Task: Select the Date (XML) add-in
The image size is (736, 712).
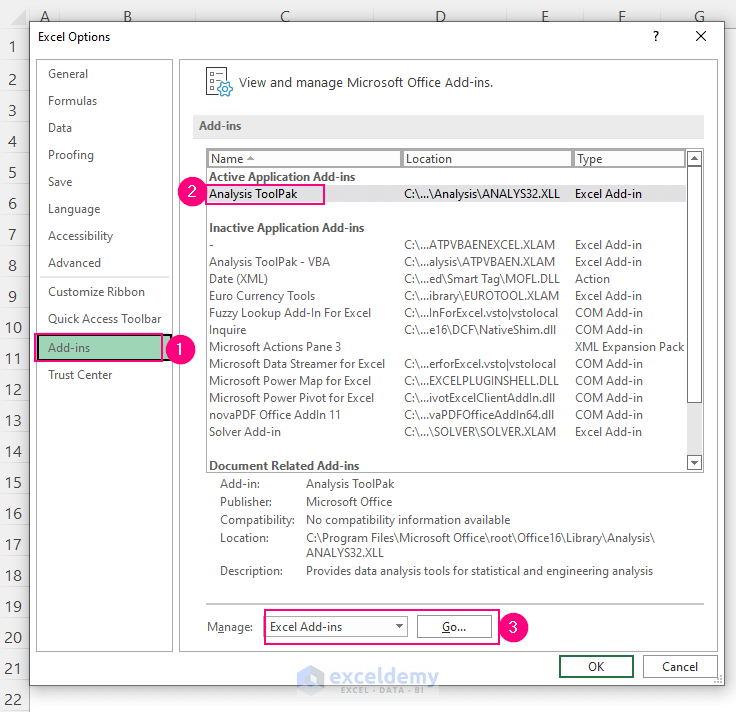Action: 238,279
